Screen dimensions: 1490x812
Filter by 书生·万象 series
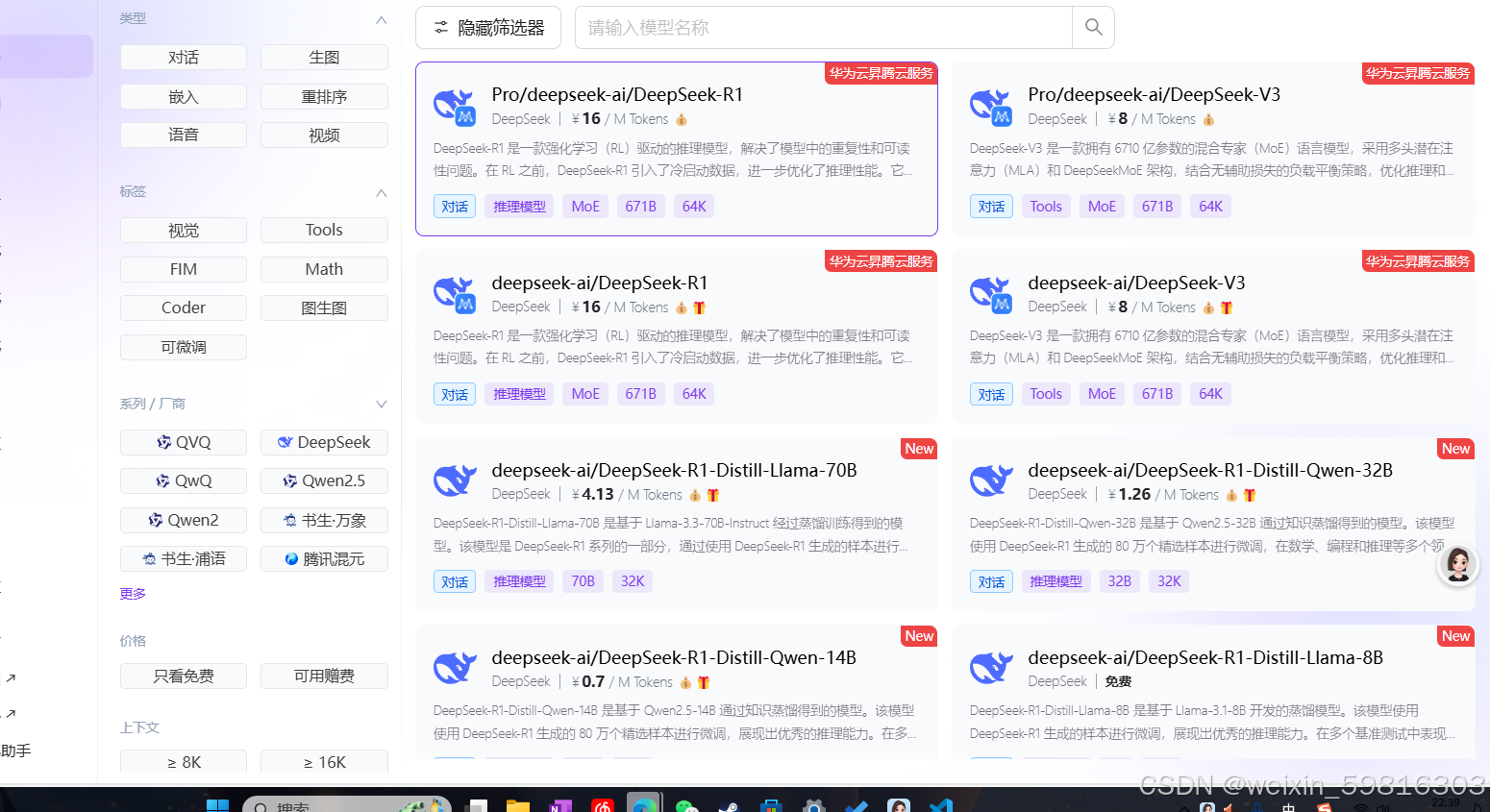tap(324, 521)
